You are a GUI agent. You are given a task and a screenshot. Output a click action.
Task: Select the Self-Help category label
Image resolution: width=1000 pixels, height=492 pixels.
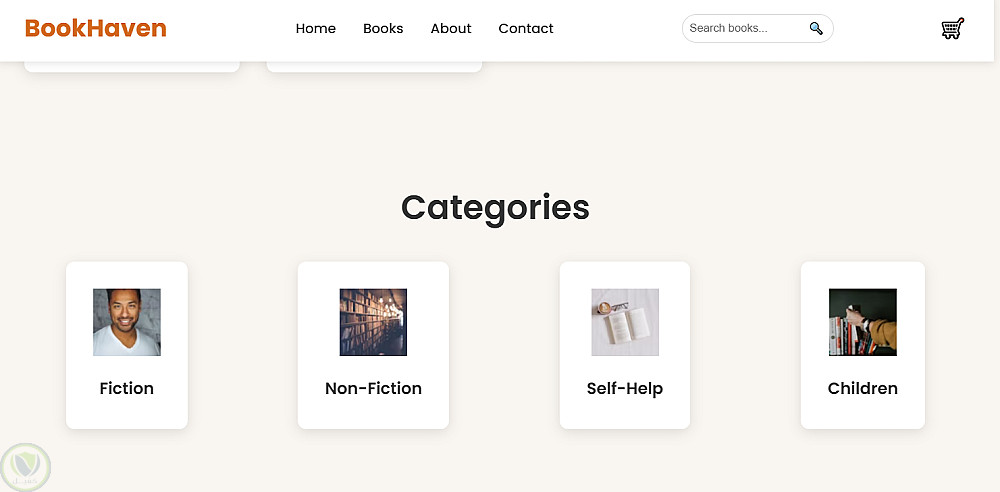tap(625, 388)
